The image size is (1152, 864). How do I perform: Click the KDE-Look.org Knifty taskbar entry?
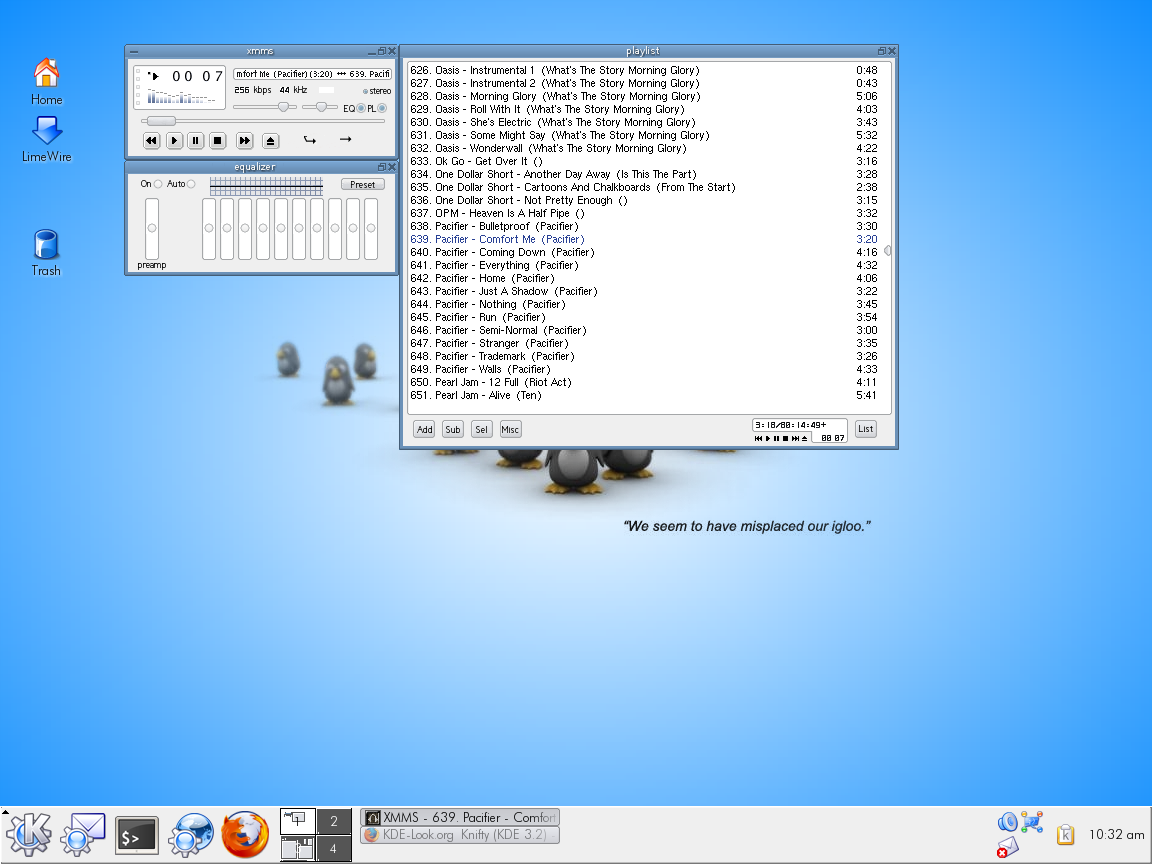460,835
